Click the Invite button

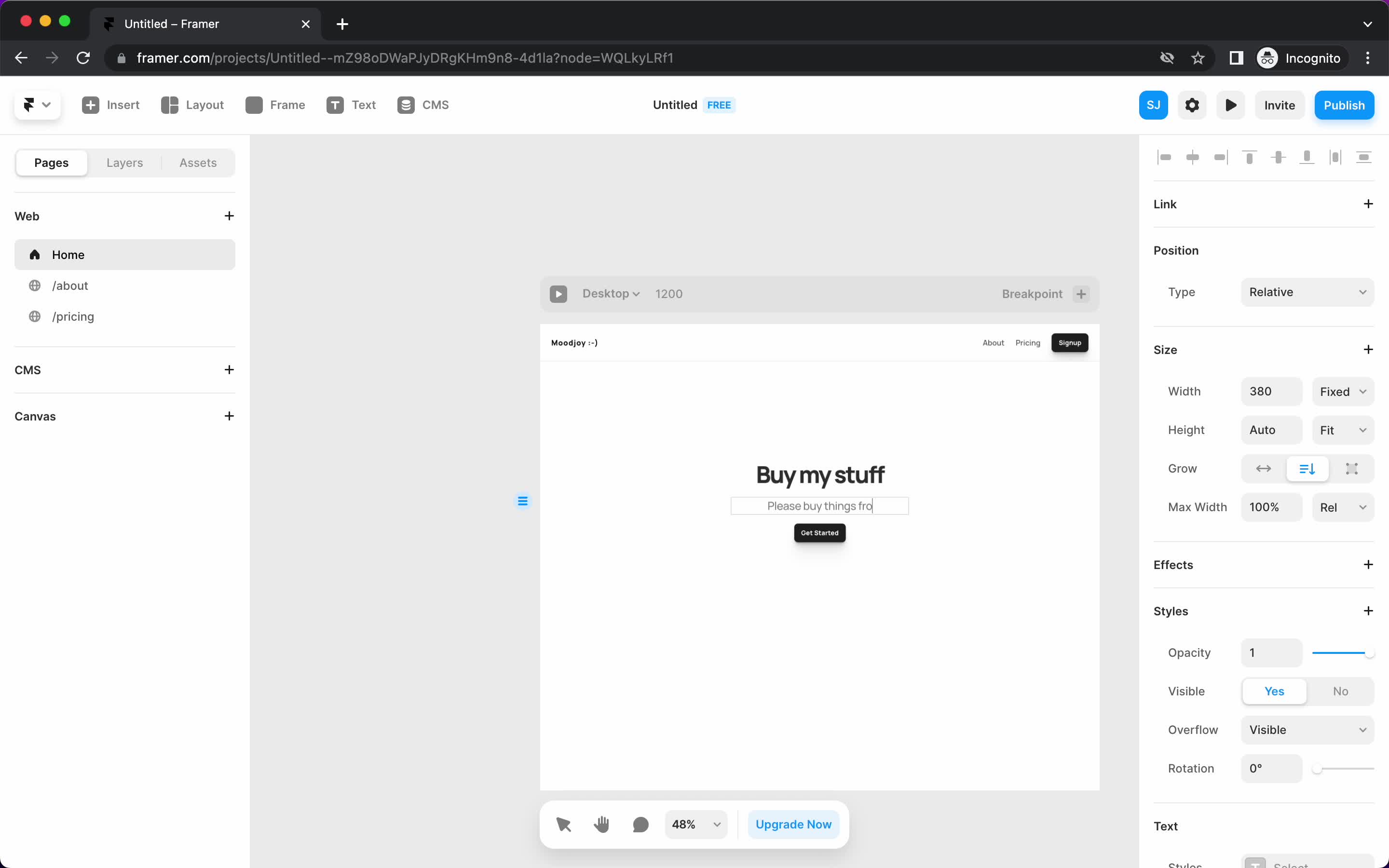(1279, 104)
